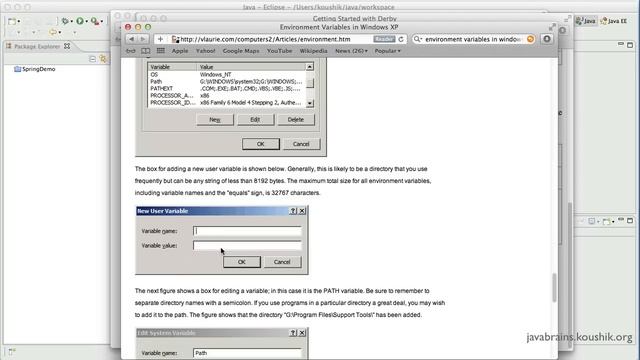The width and height of the screenshot is (640, 360).
Task: Open the Google Maps bookmark
Action: [241, 51]
